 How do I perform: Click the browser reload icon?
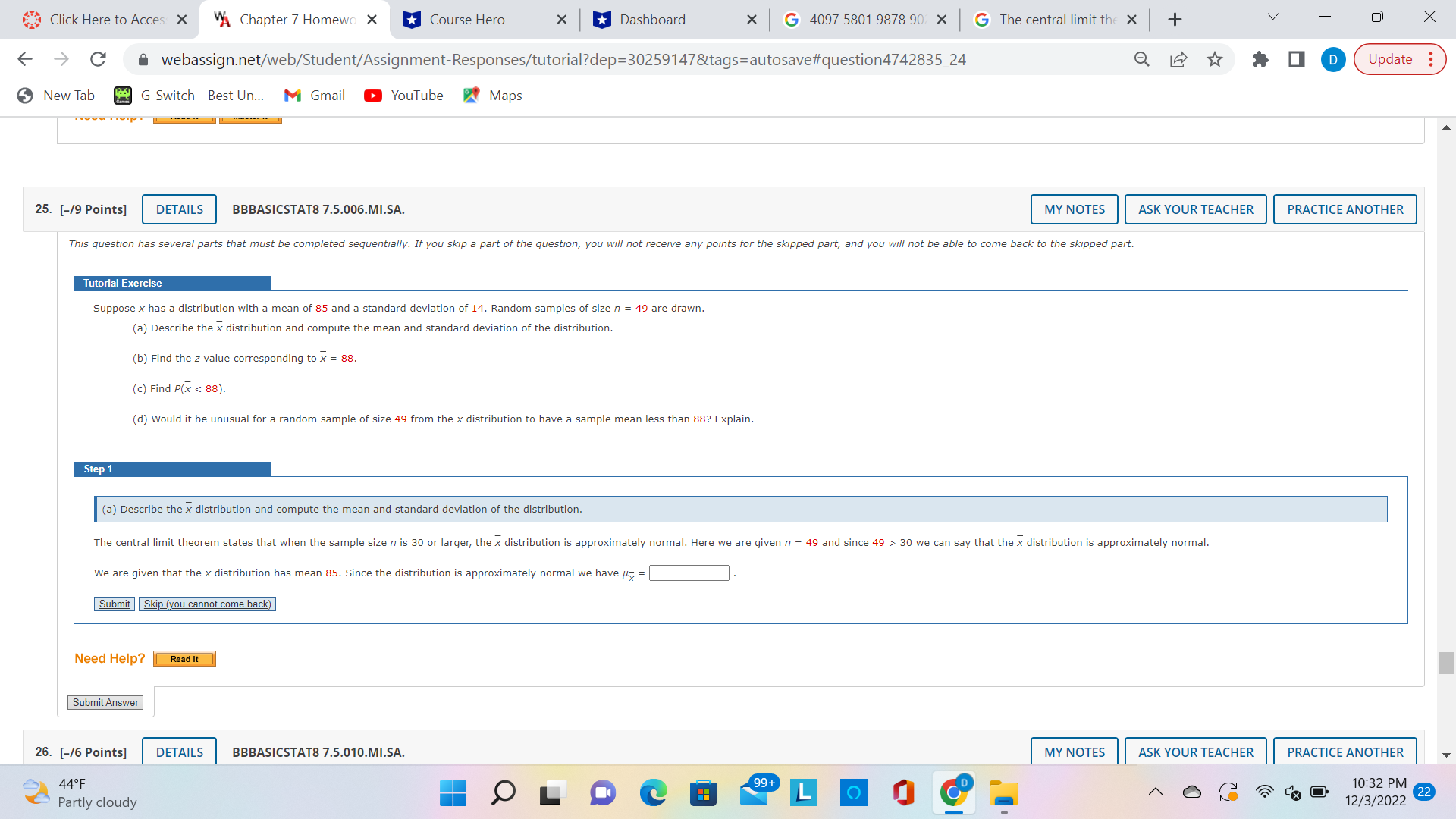98,59
